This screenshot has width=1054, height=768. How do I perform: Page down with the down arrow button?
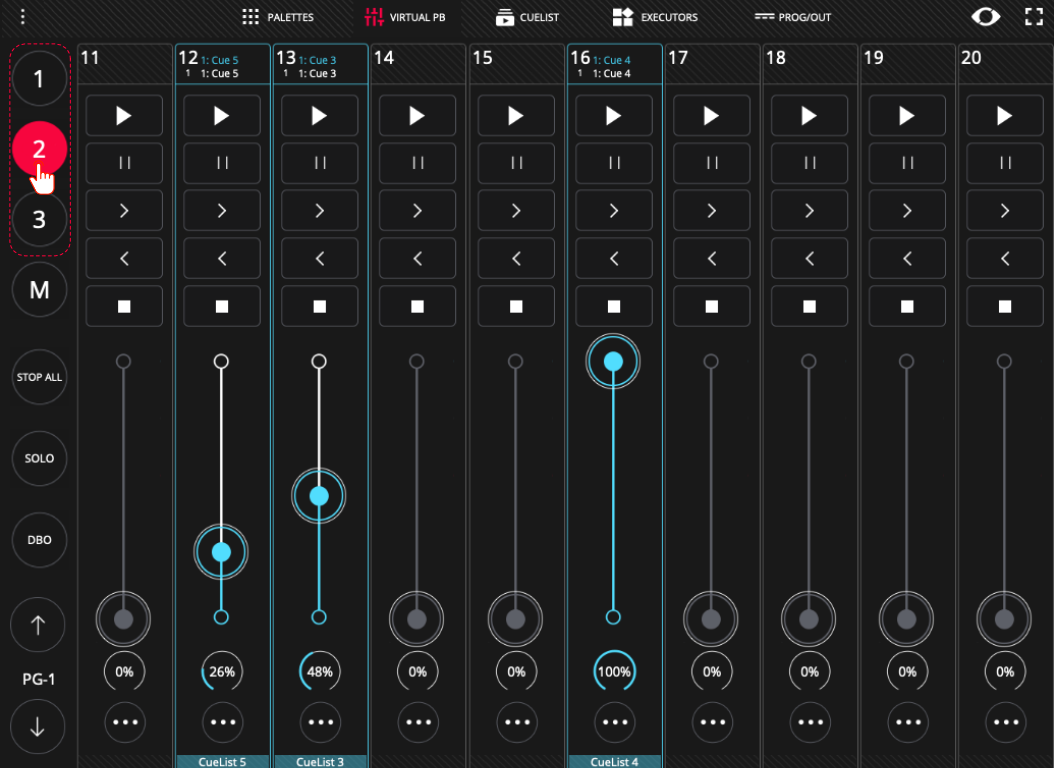pyautogui.click(x=38, y=726)
